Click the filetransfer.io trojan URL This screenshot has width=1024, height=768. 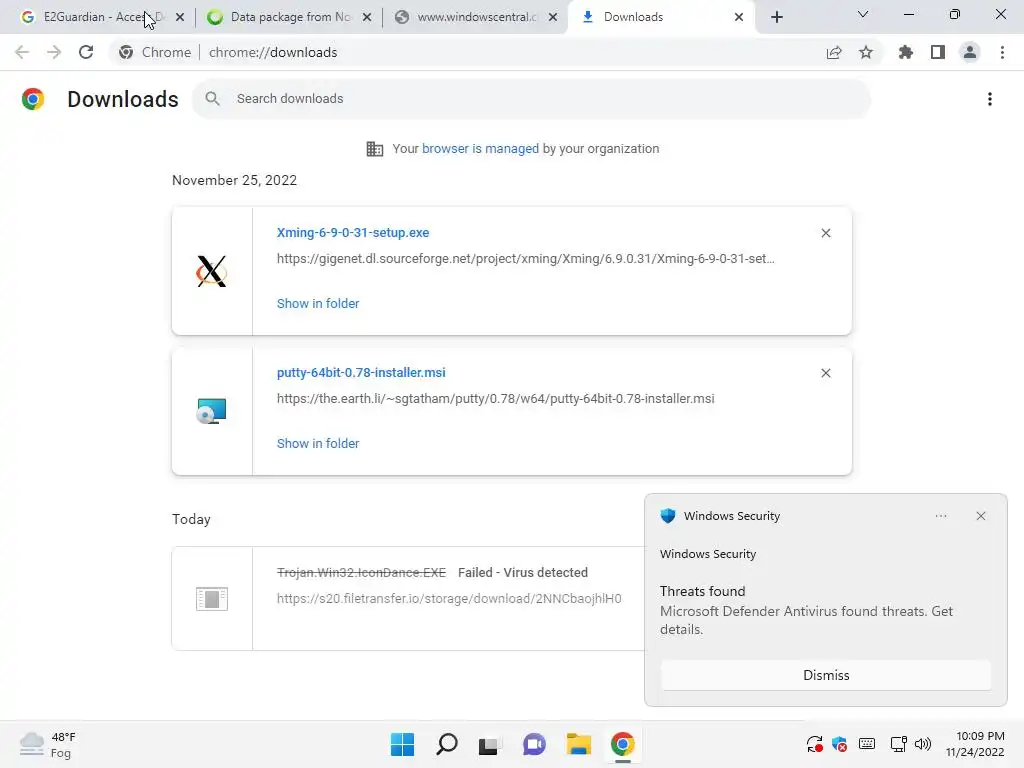pos(449,598)
